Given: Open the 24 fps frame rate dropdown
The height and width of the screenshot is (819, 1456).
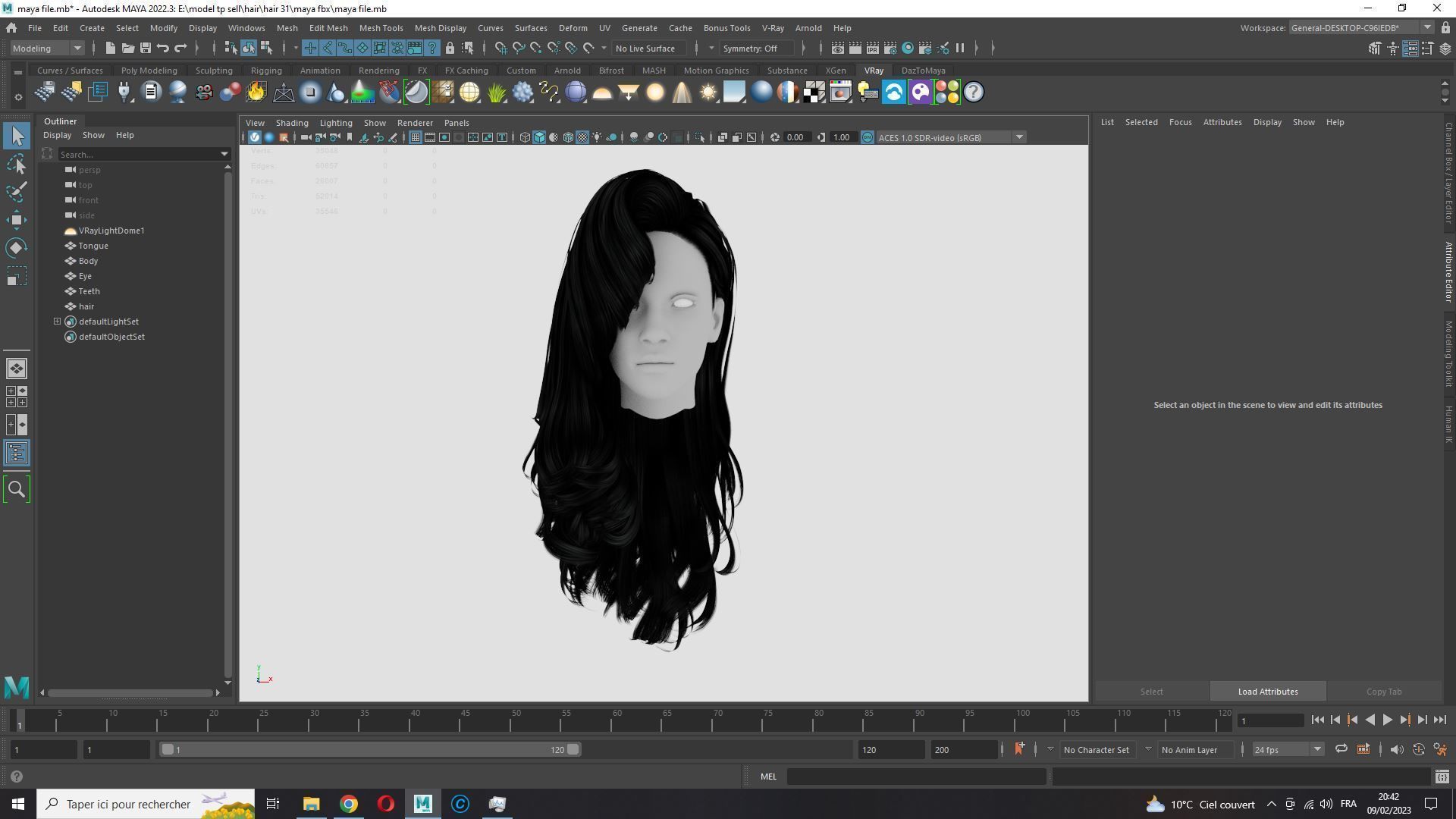Looking at the screenshot, I should coord(1288,750).
